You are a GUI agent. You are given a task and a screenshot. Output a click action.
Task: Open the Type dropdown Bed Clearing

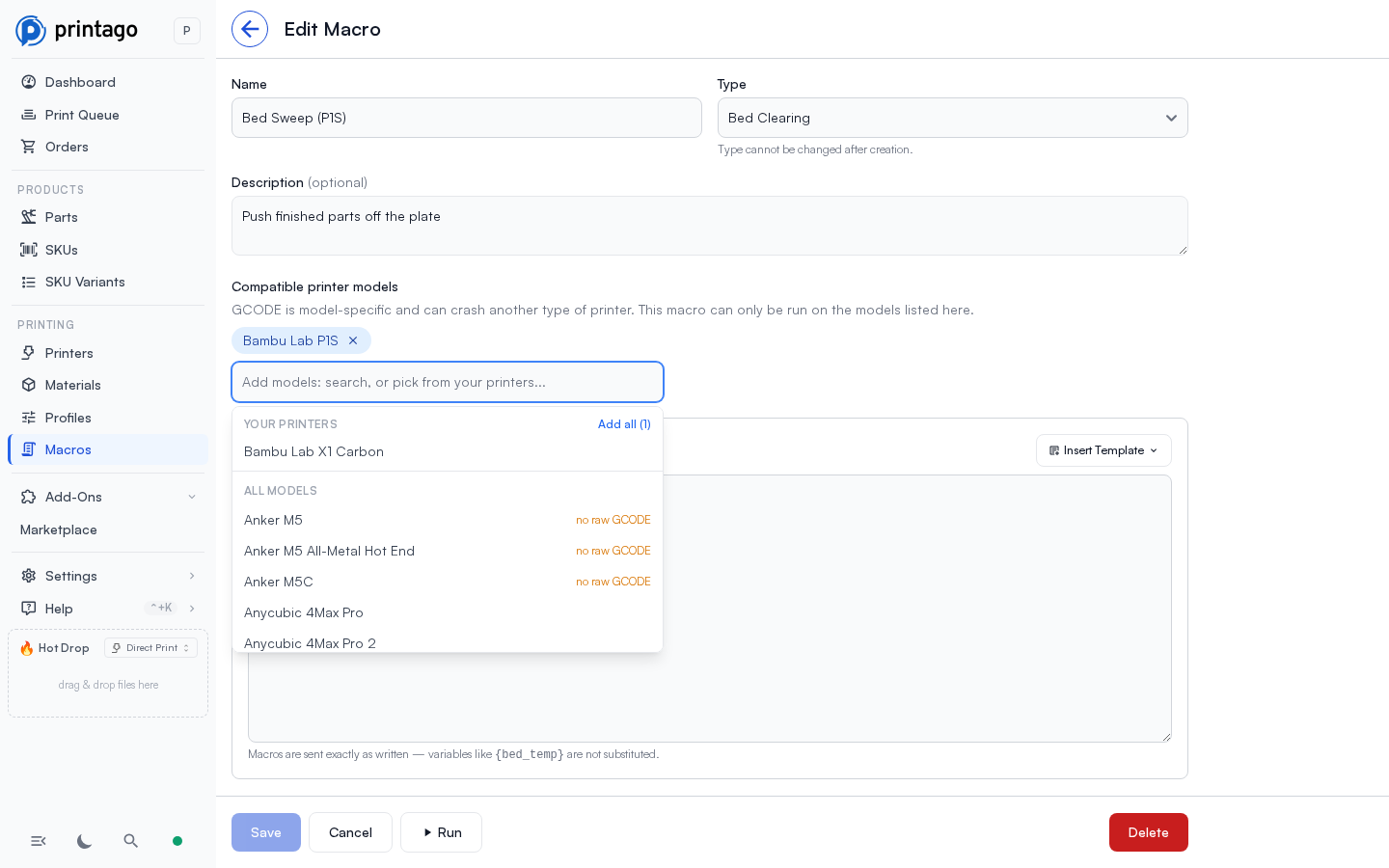tap(953, 118)
